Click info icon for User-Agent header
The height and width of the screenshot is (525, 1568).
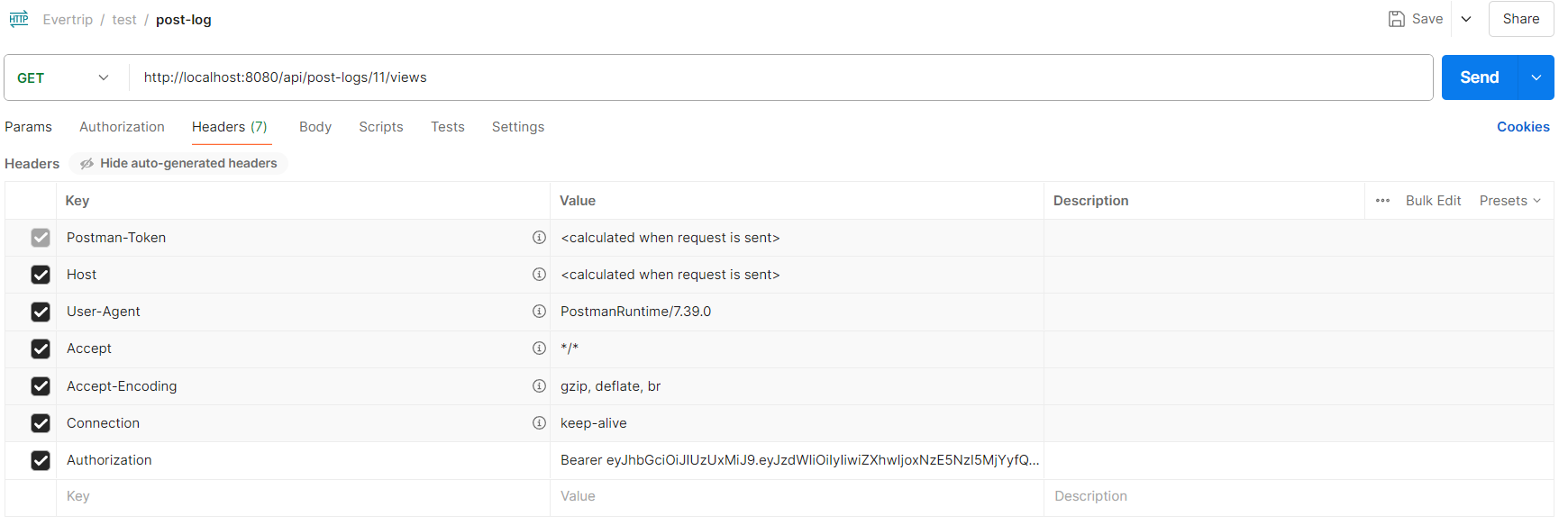click(539, 312)
